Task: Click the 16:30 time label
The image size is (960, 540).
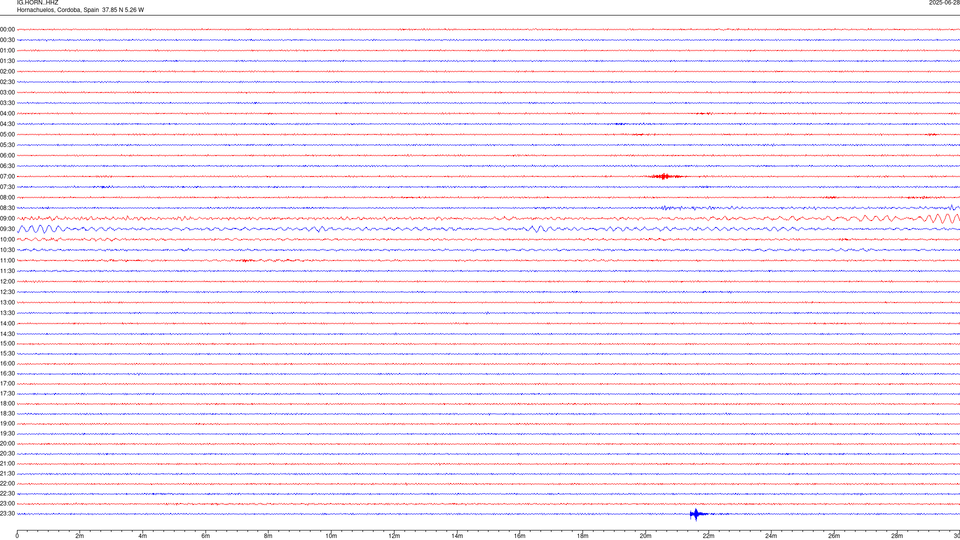Action: coord(7,373)
